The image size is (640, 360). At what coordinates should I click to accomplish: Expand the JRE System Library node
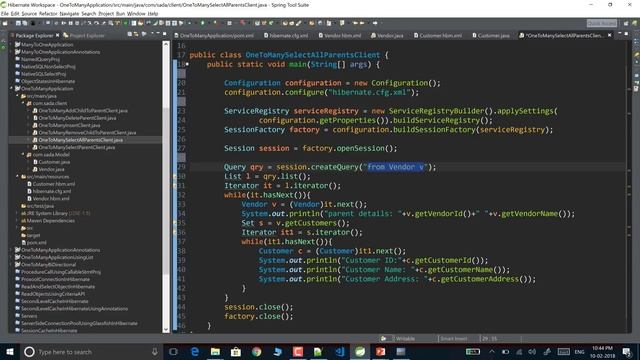[x=17, y=213]
